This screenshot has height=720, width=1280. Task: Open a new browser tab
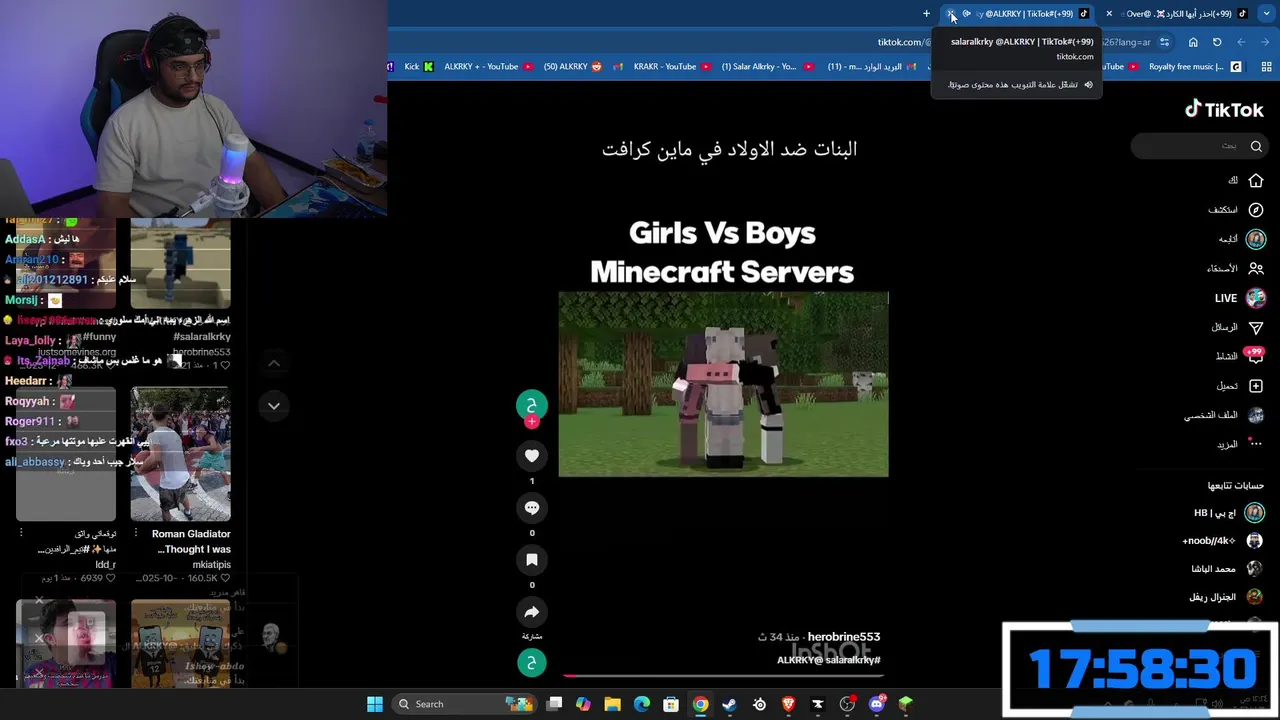(926, 14)
